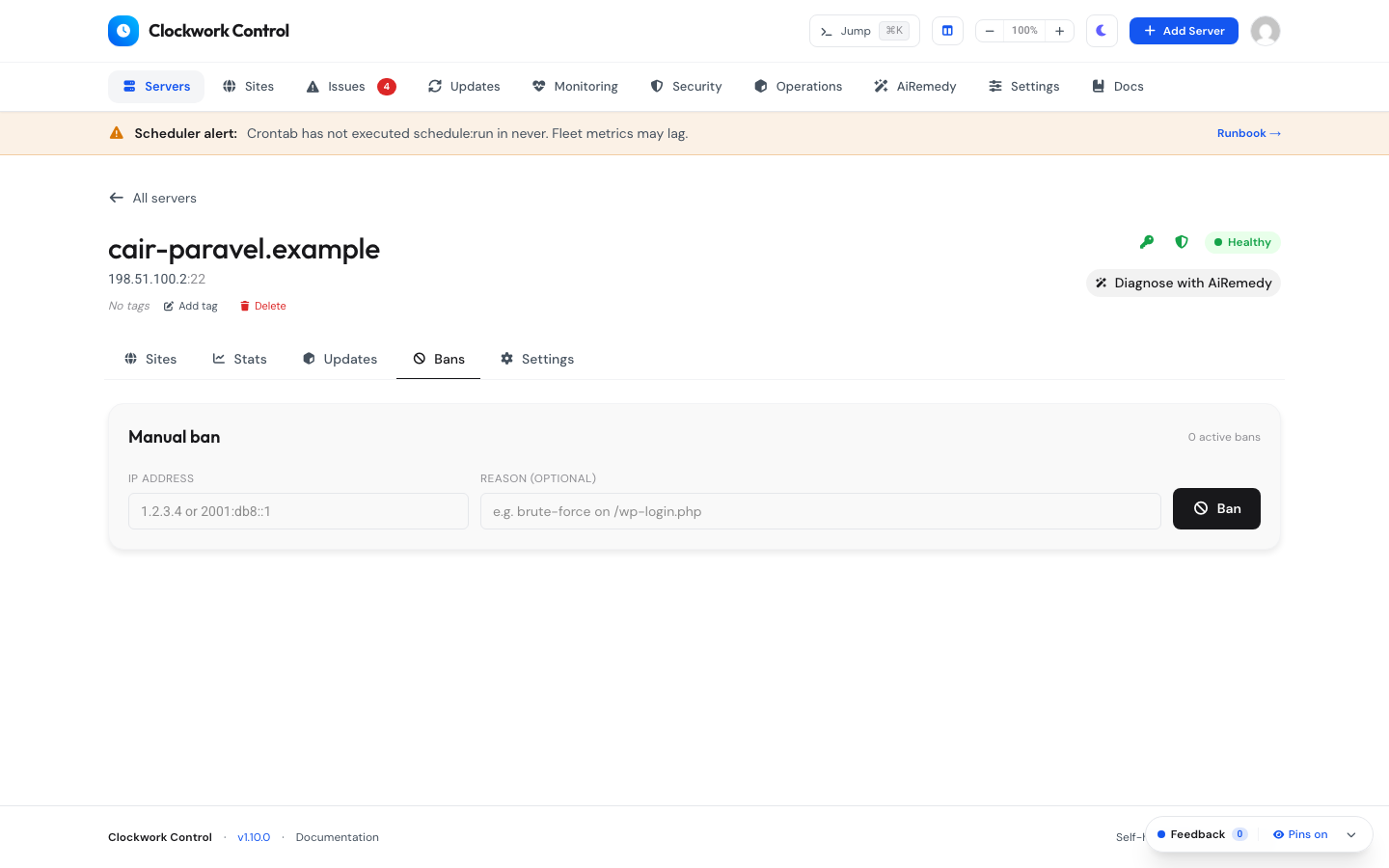
Task: Open the AiRemedy nav item
Action: point(915,87)
